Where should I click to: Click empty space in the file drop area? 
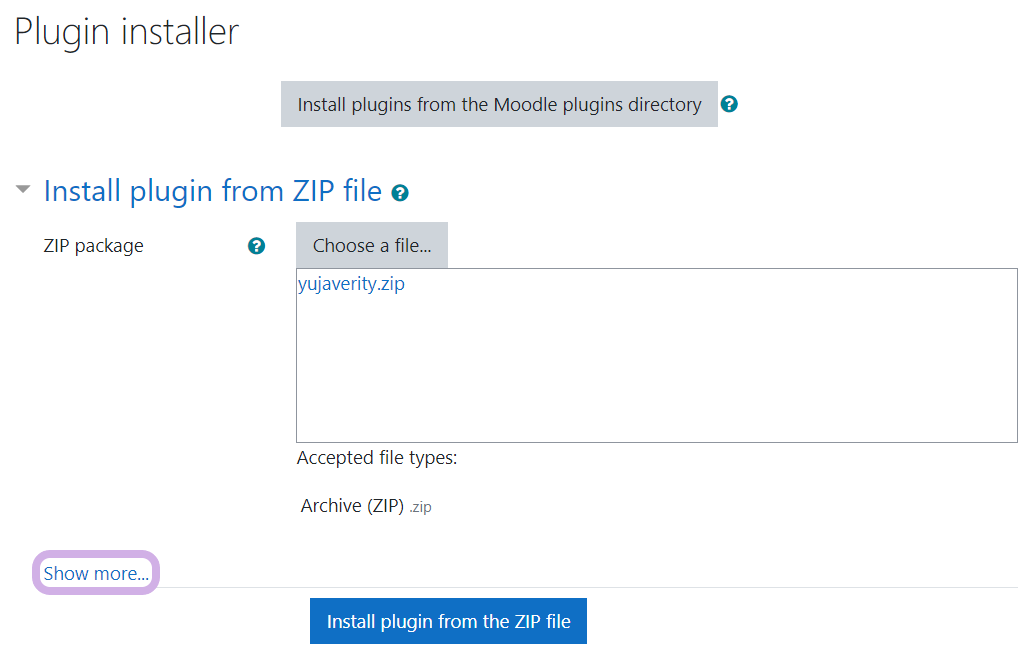coord(656,380)
